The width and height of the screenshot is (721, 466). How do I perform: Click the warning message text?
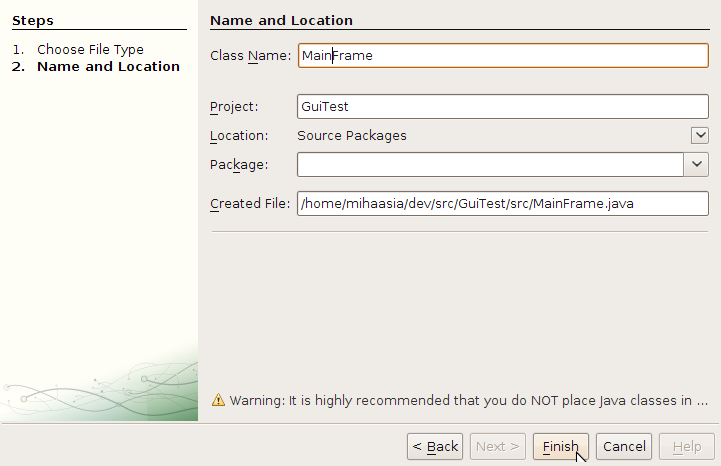click(x=469, y=400)
